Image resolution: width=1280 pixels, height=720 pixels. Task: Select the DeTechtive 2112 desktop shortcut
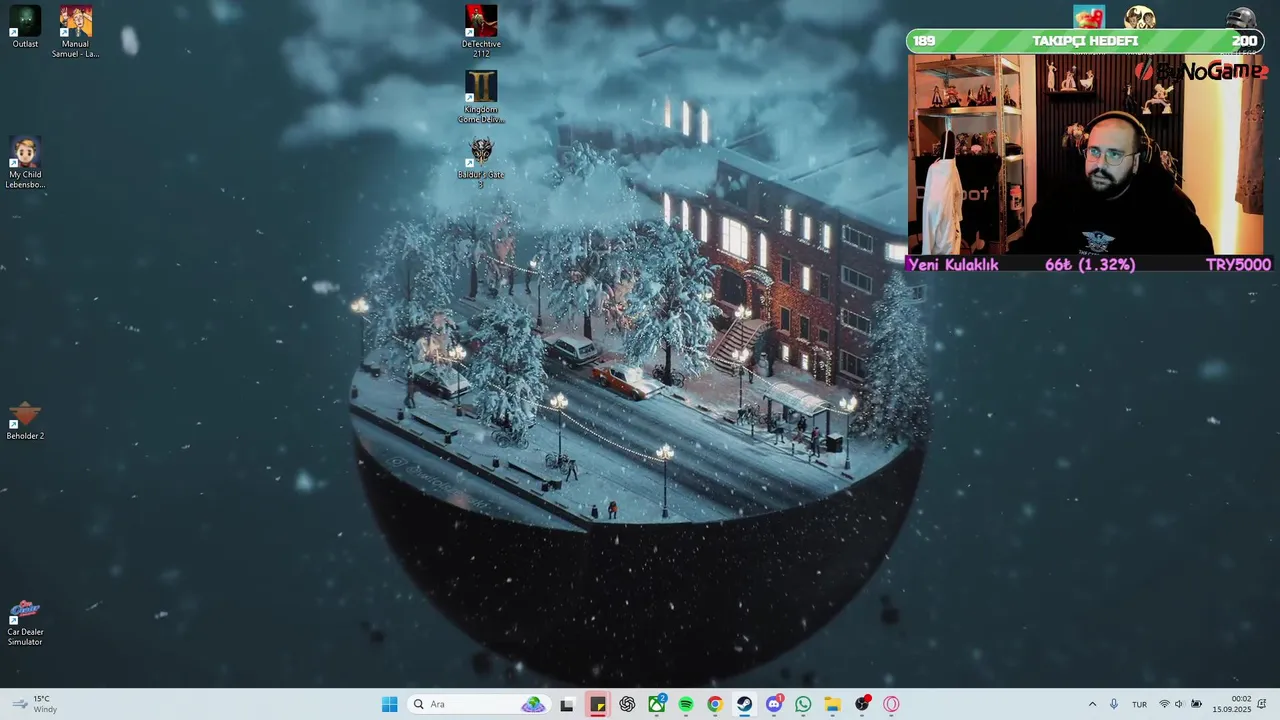point(481,31)
